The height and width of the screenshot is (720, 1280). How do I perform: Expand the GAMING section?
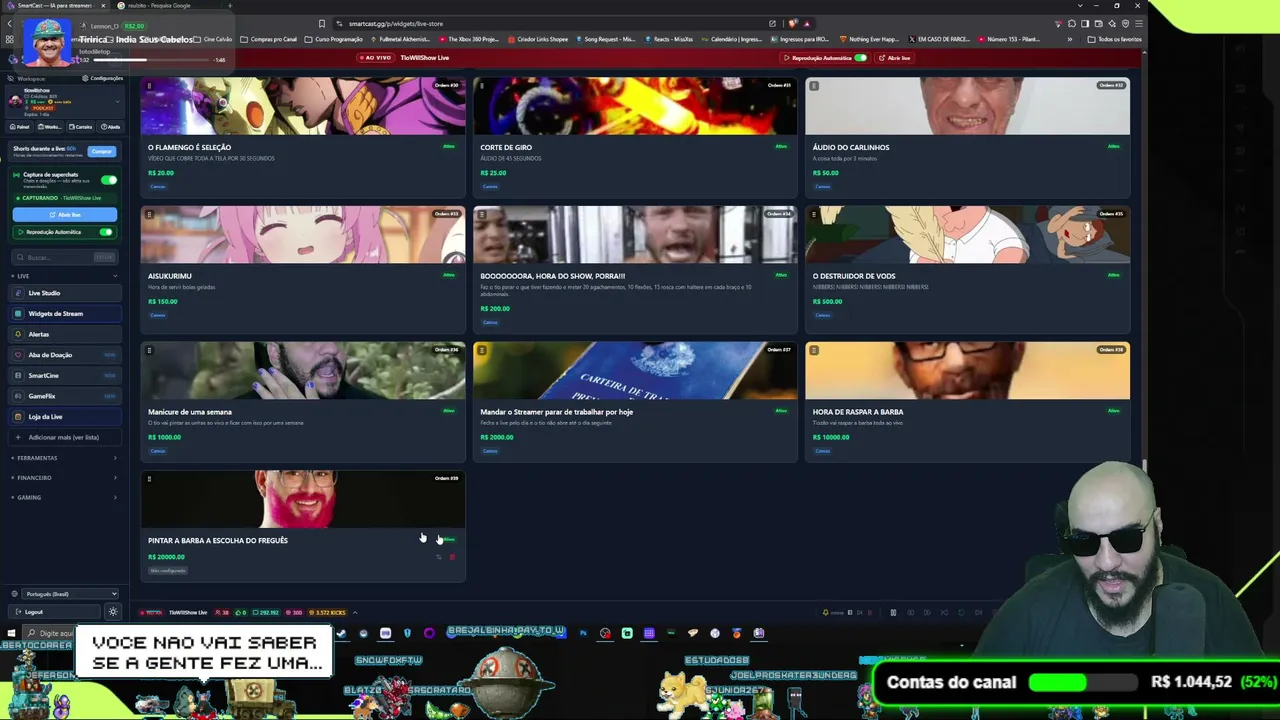point(64,497)
